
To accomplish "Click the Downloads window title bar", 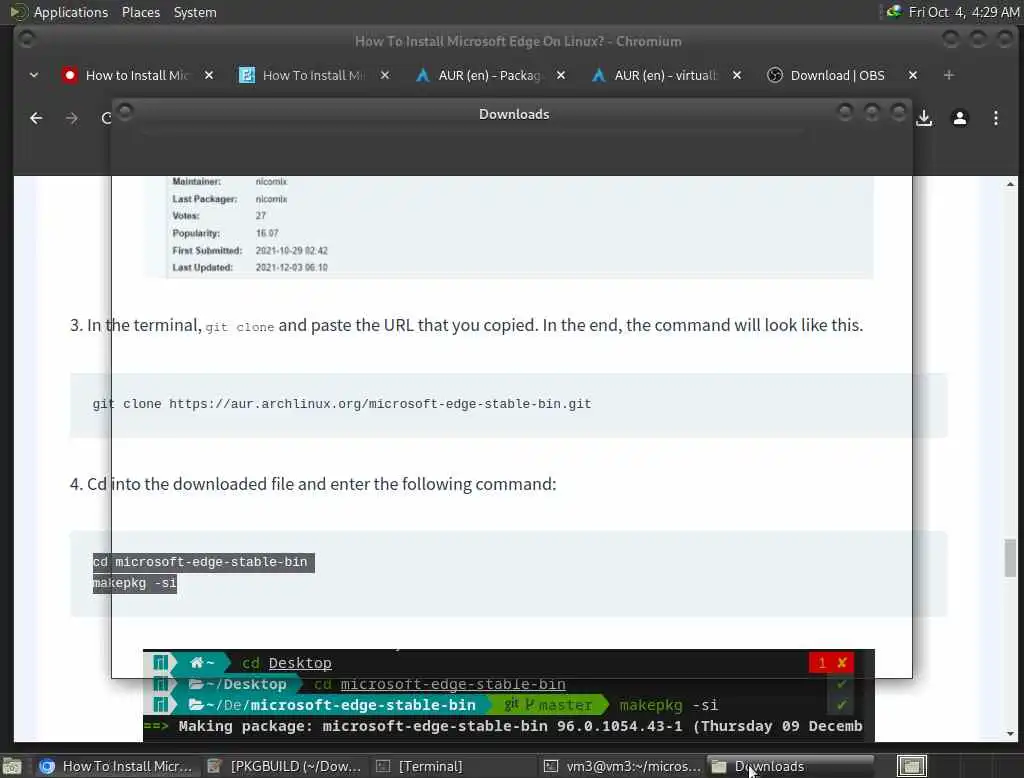I will pos(514,114).
